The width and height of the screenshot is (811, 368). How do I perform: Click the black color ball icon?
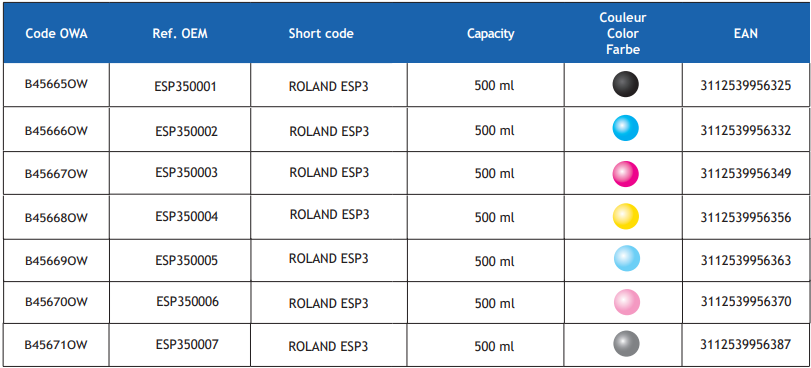[x=625, y=84]
